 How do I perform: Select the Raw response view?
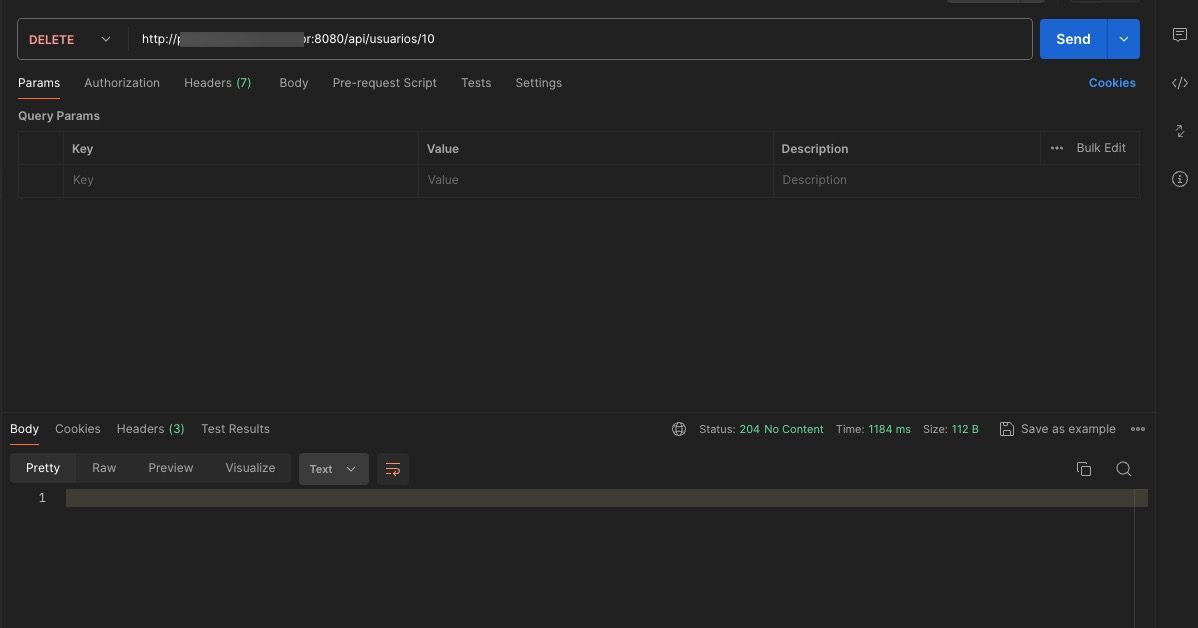pos(104,468)
